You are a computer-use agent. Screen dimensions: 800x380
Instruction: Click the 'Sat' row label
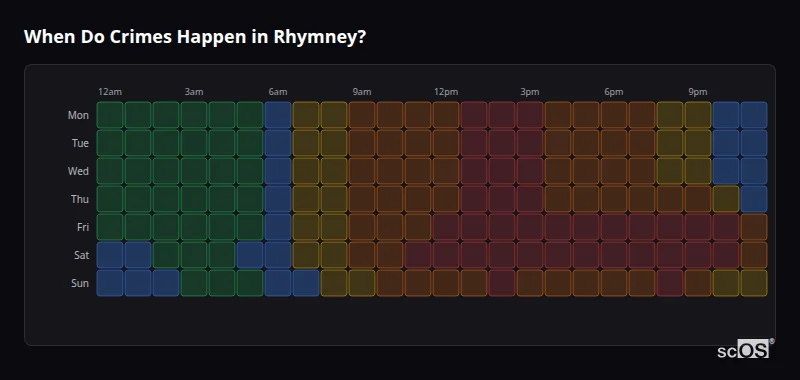click(x=81, y=256)
